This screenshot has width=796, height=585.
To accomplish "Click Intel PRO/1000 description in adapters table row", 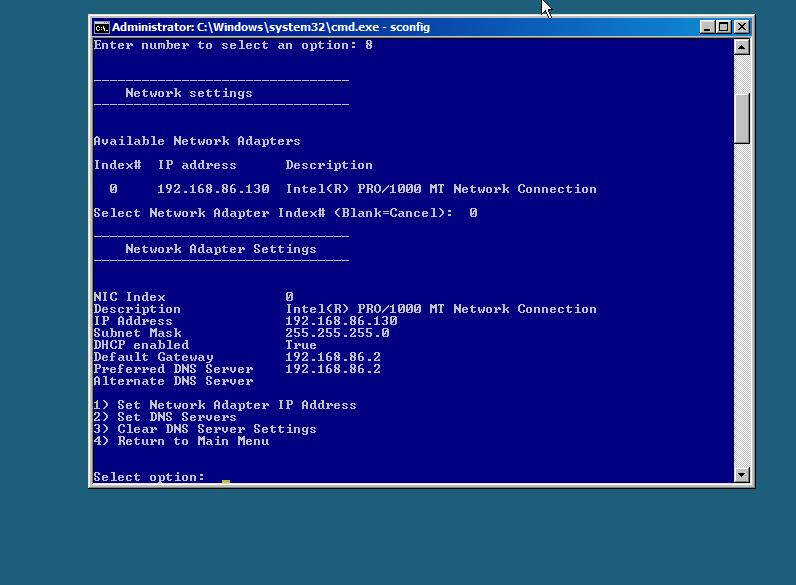I will (x=441, y=189).
